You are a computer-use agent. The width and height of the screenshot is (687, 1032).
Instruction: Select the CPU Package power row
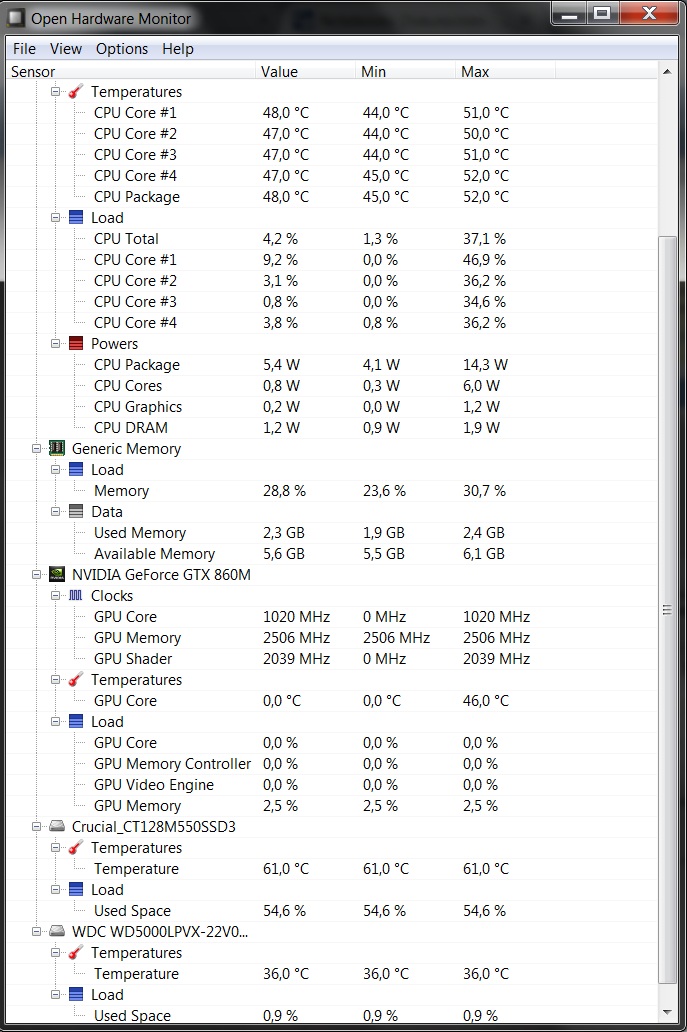point(332,365)
